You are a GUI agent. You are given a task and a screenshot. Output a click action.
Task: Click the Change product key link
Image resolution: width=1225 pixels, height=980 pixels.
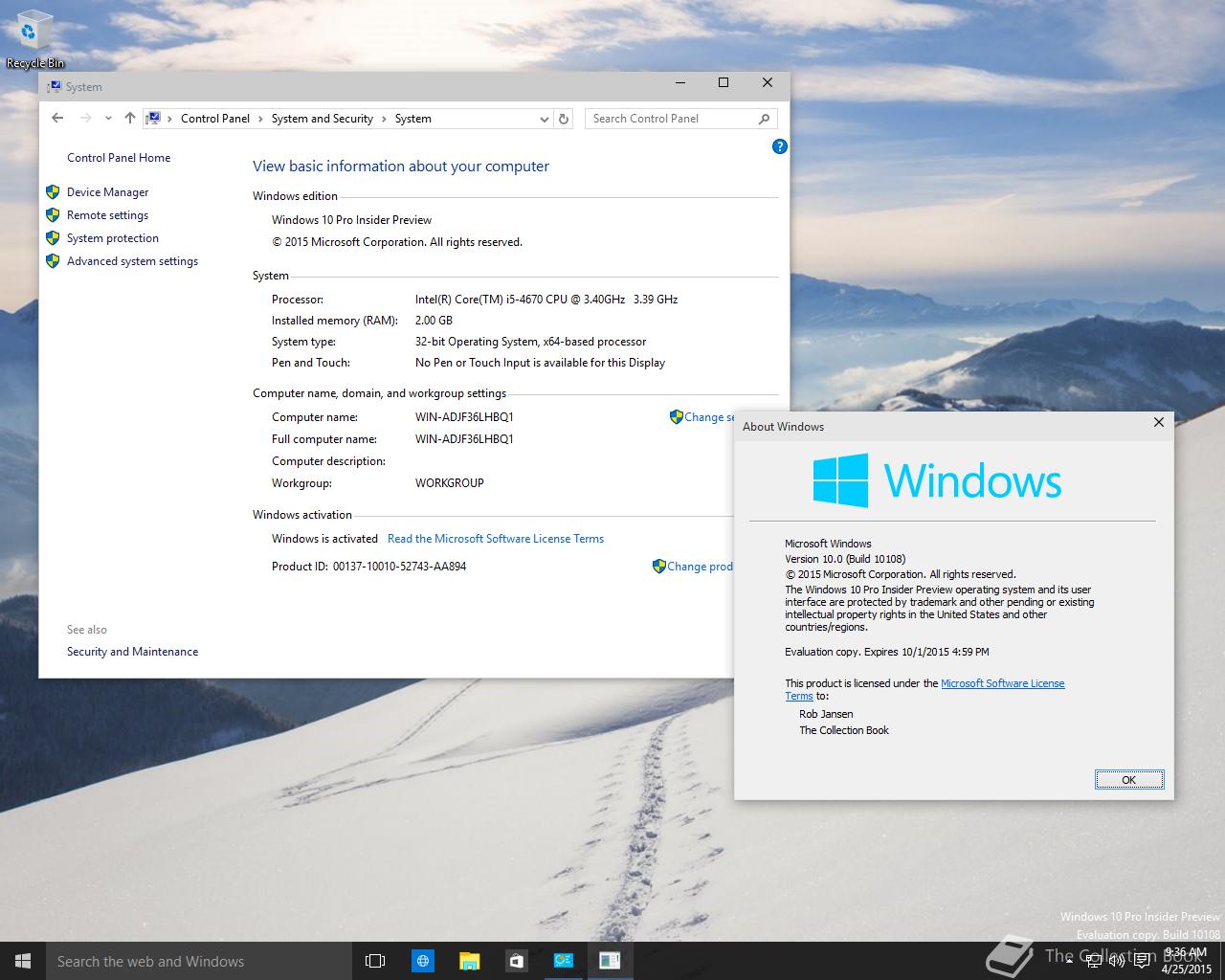tap(693, 567)
